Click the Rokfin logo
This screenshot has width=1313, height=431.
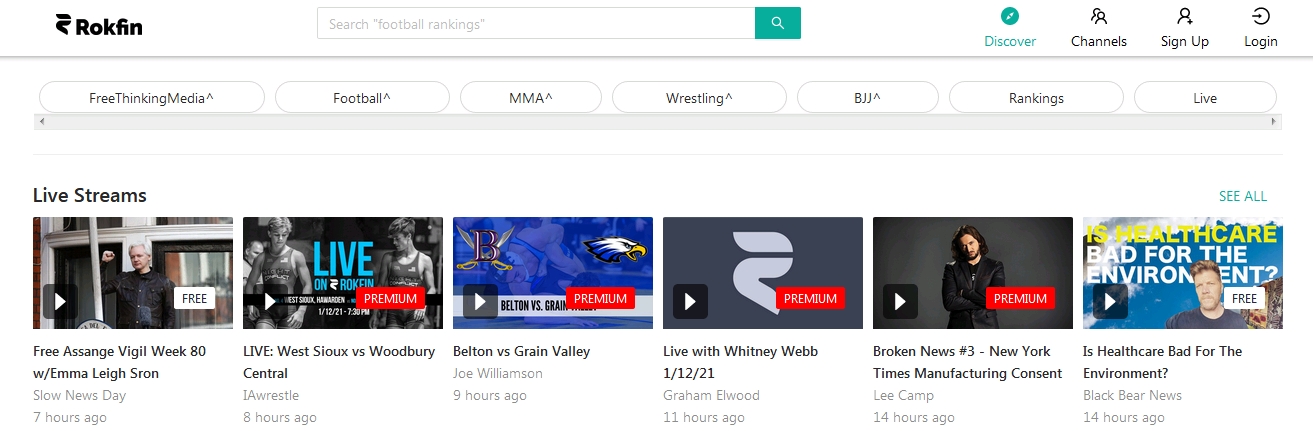pyautogui.click(x=99, y=25)
